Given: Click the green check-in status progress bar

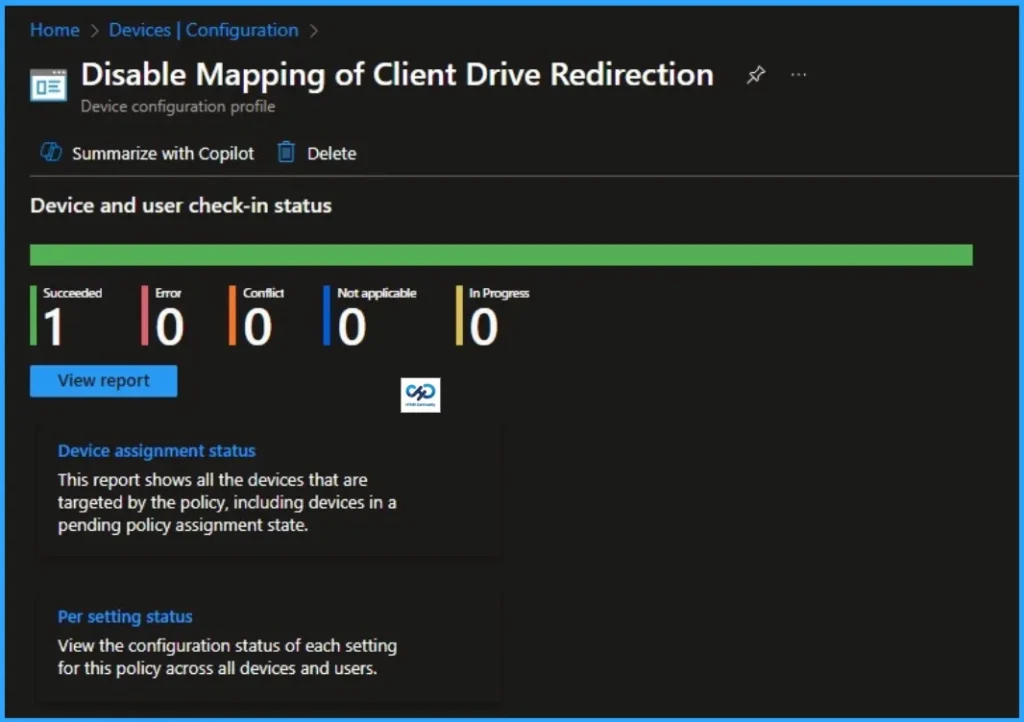Looking at the screenshot, I should pyautogui.click(x=500, y=254).
